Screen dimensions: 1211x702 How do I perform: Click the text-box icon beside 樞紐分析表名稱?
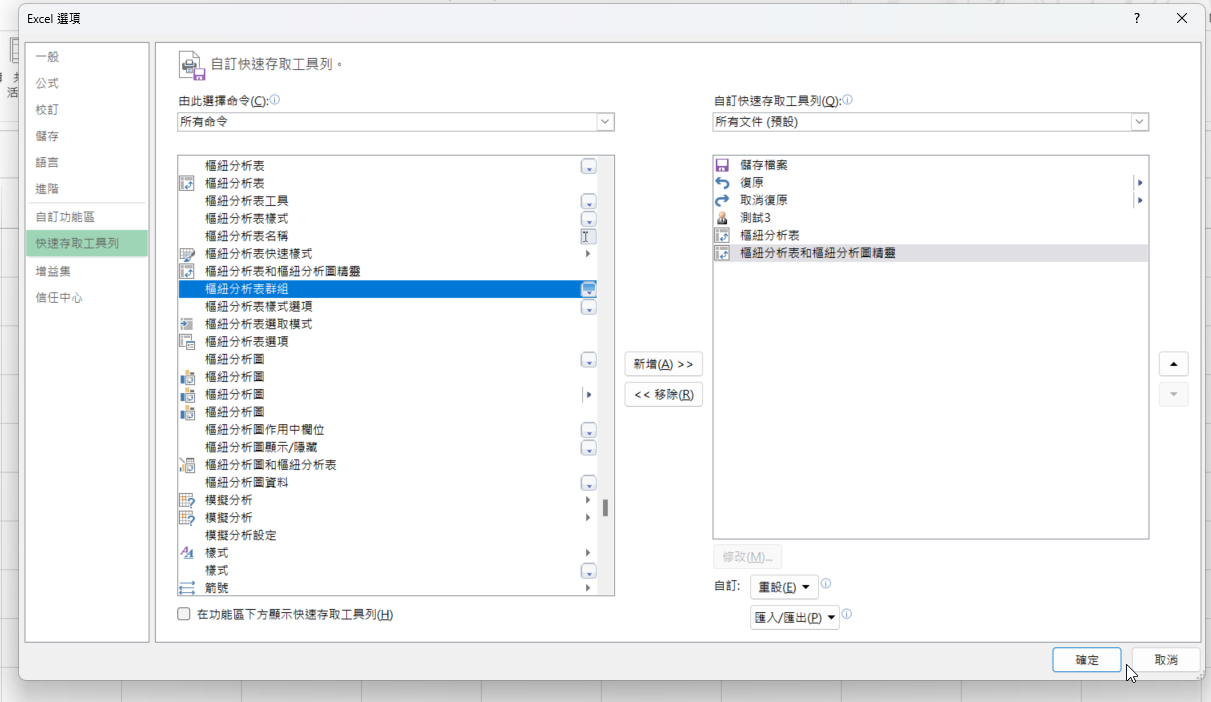(588, 236)
